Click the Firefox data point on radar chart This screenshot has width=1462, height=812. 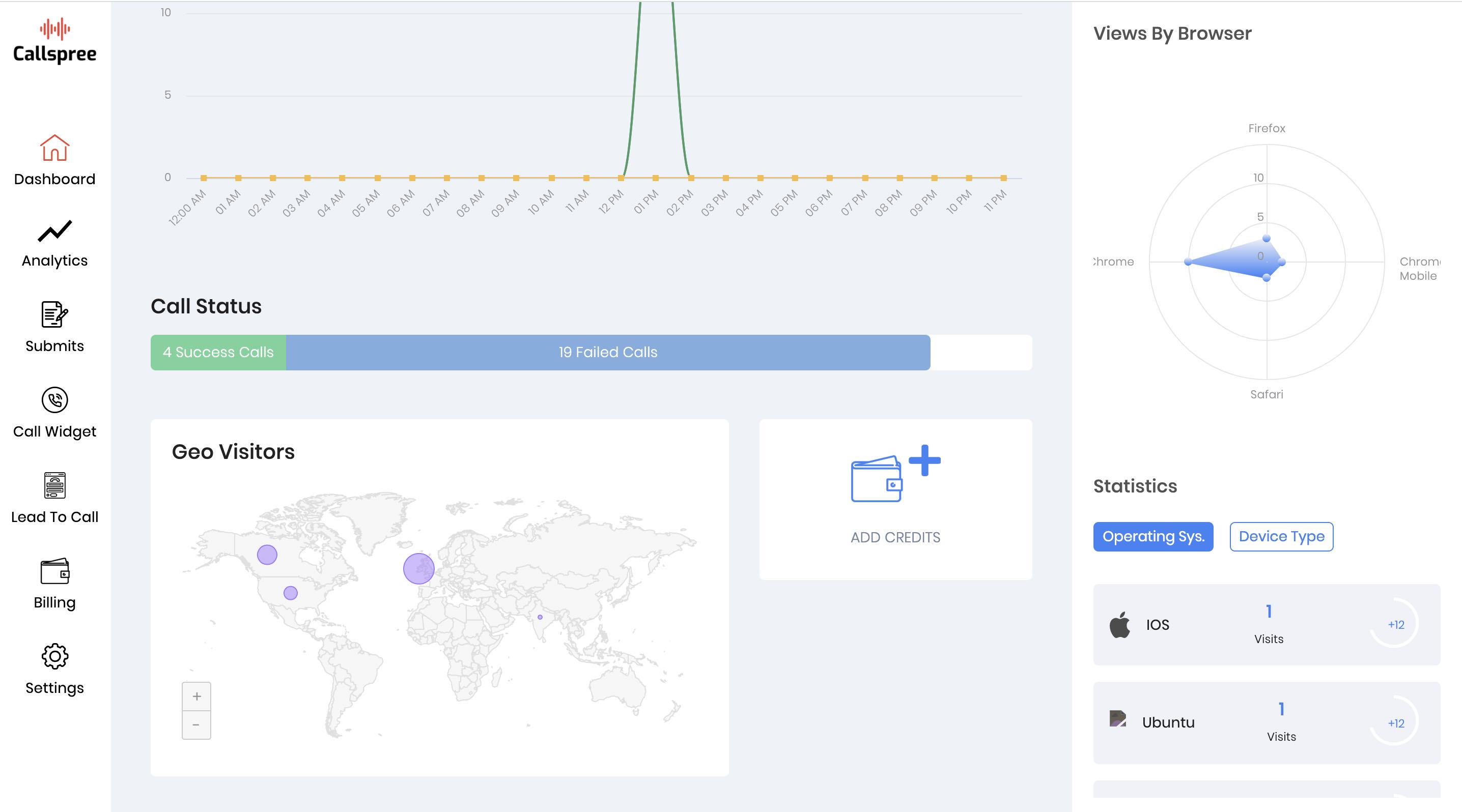point(1266,239)
